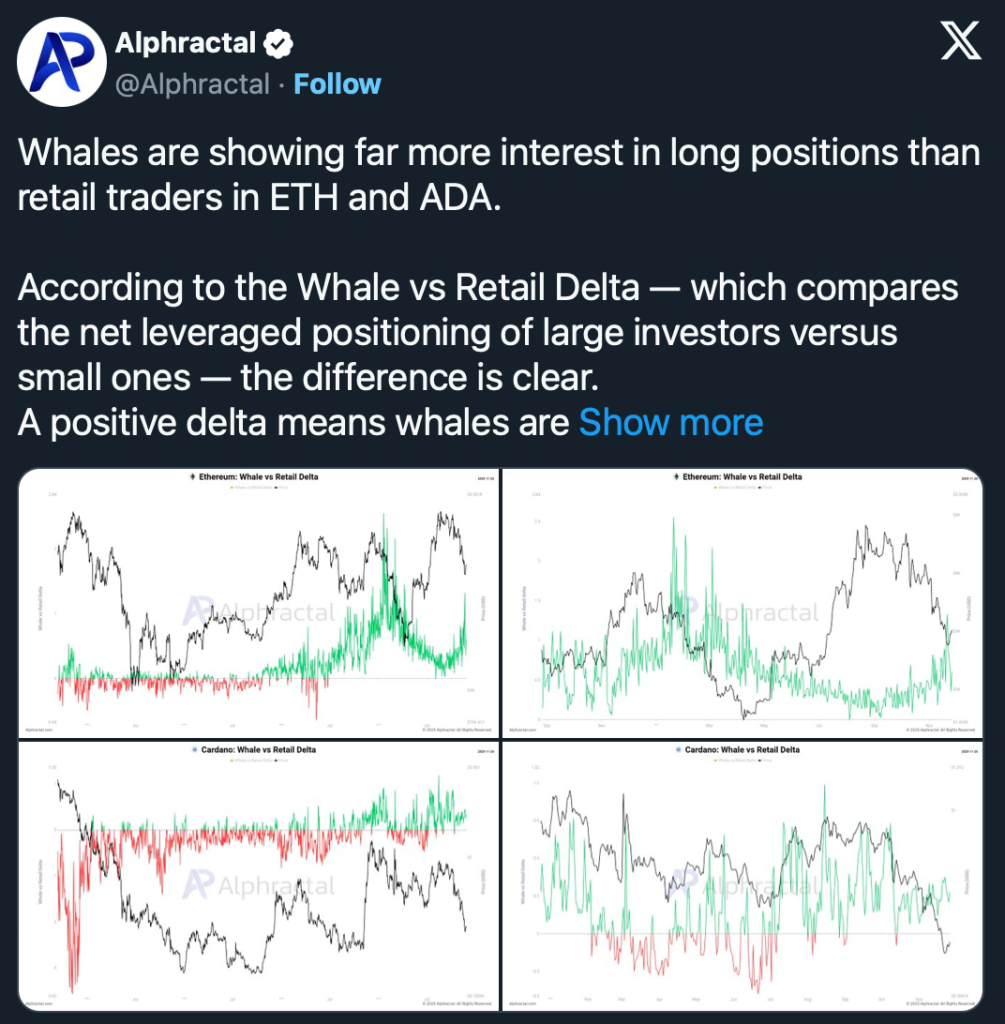Screen dimensions: 1005x1024
Task: Expand tweet text with Show more
Action: (x=671, y=422)
